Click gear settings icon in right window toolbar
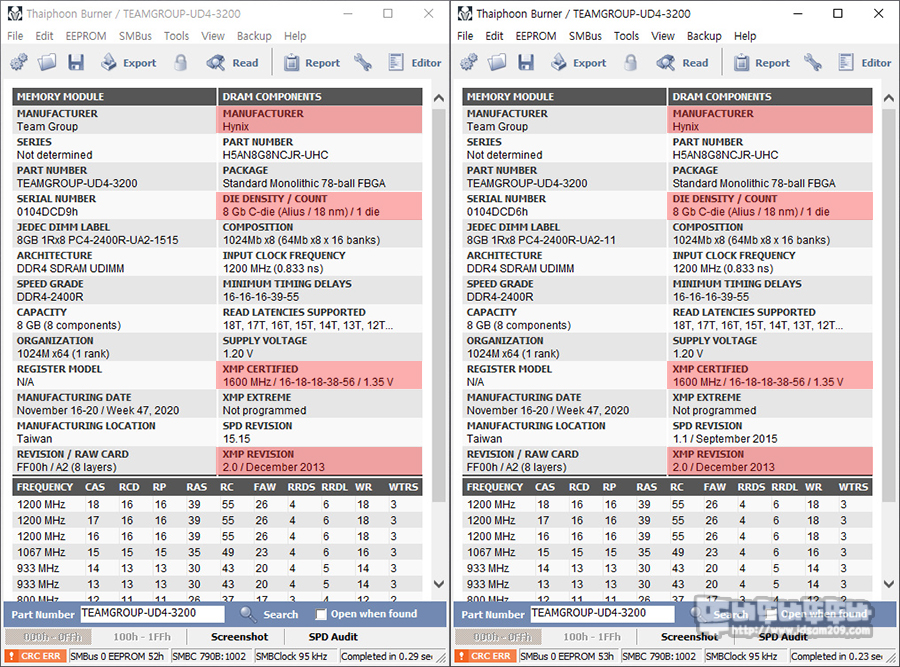This screenshot has width=900, height=667. point(469,62)
